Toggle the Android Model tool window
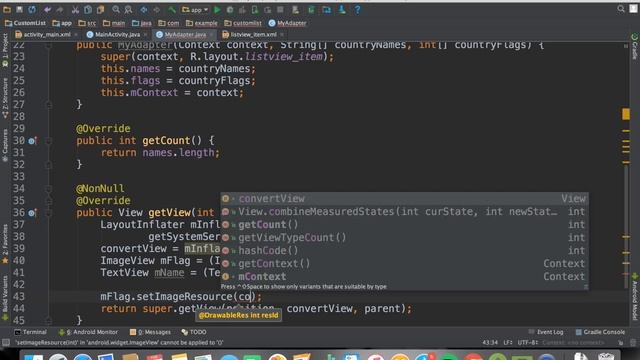The height and width of the screenshot is (360, 640). tap(635, 297)
